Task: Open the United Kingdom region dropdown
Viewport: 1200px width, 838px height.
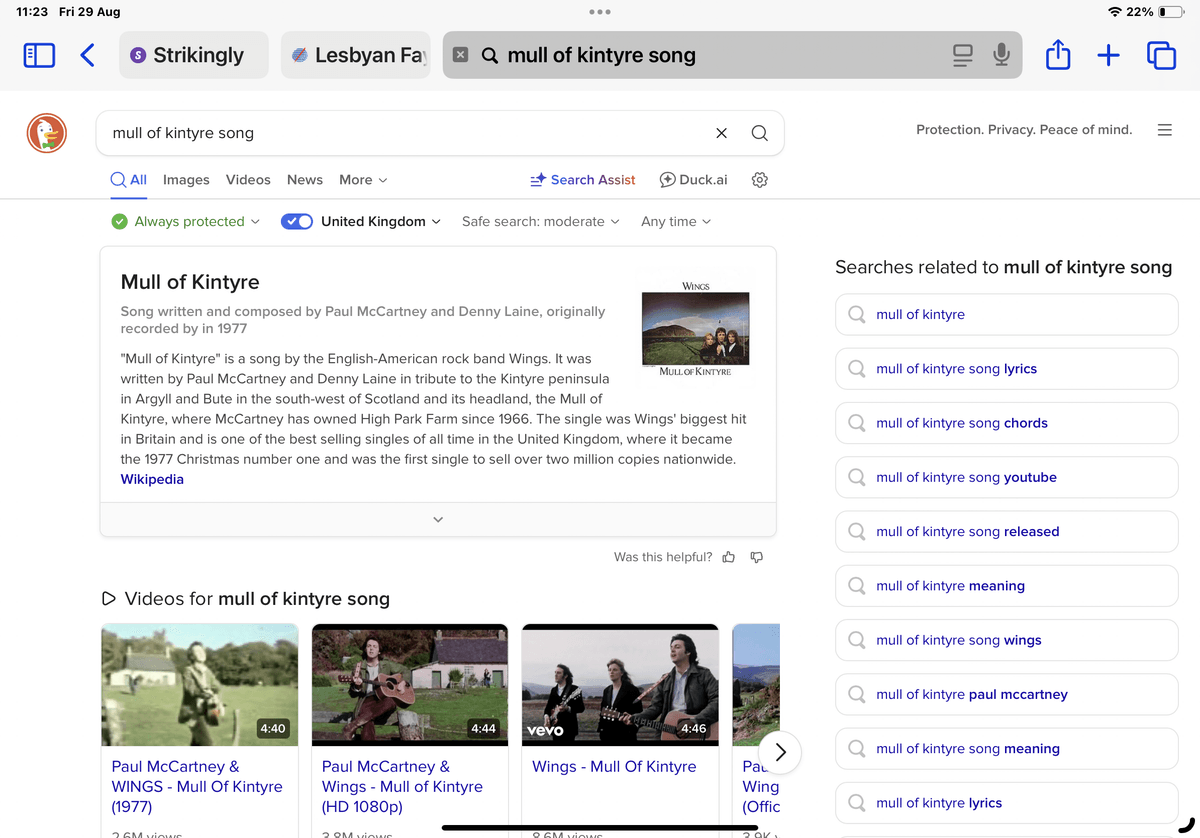Action: click(x=381, y=222)
